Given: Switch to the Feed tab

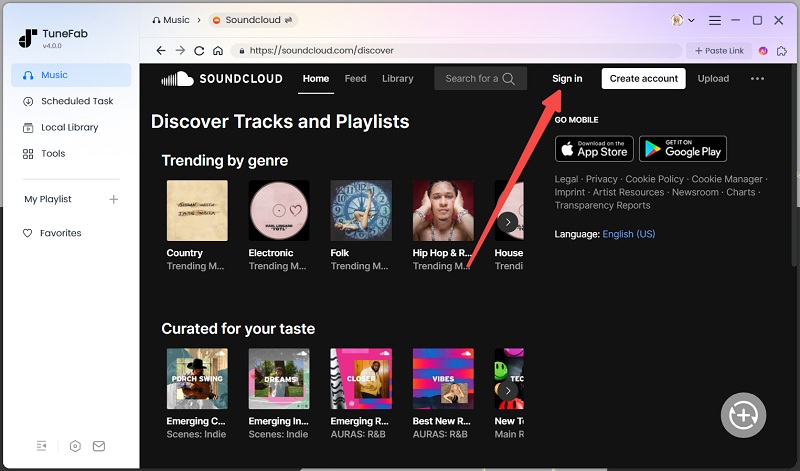Looking at the screenshot, I should tap(355, 79).
